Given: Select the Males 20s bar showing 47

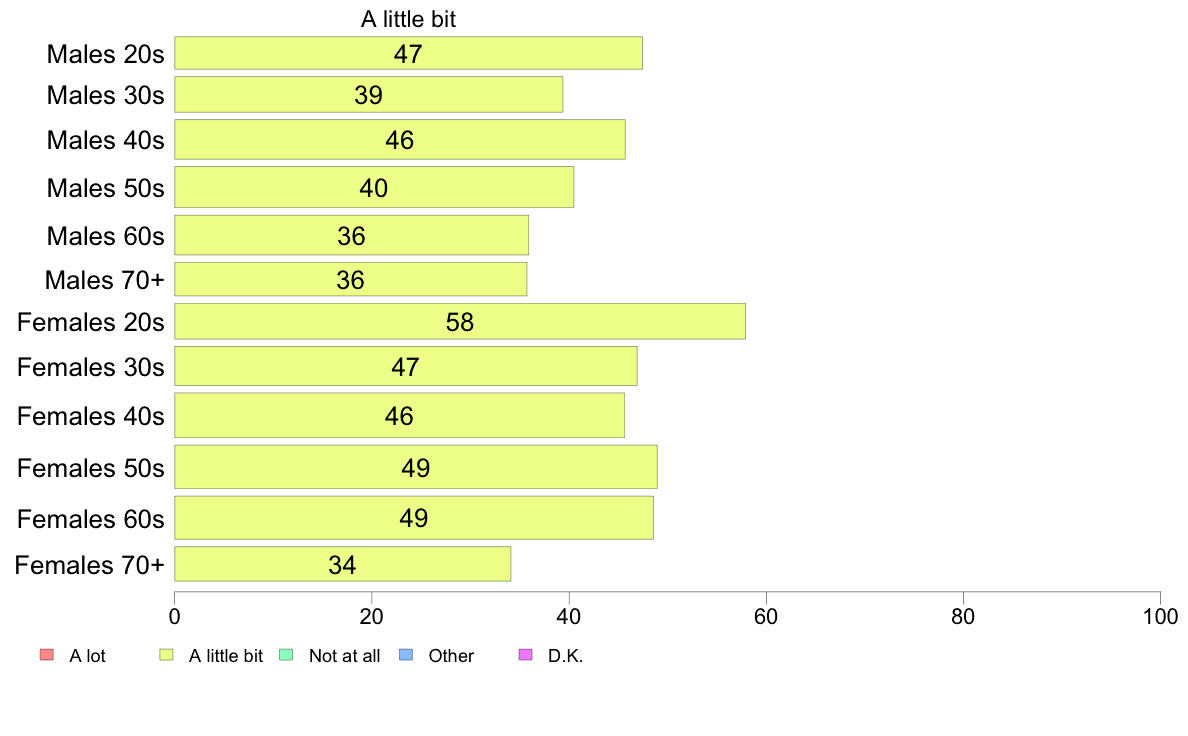Looking at the screenshot, I should (x=408, y=53).
